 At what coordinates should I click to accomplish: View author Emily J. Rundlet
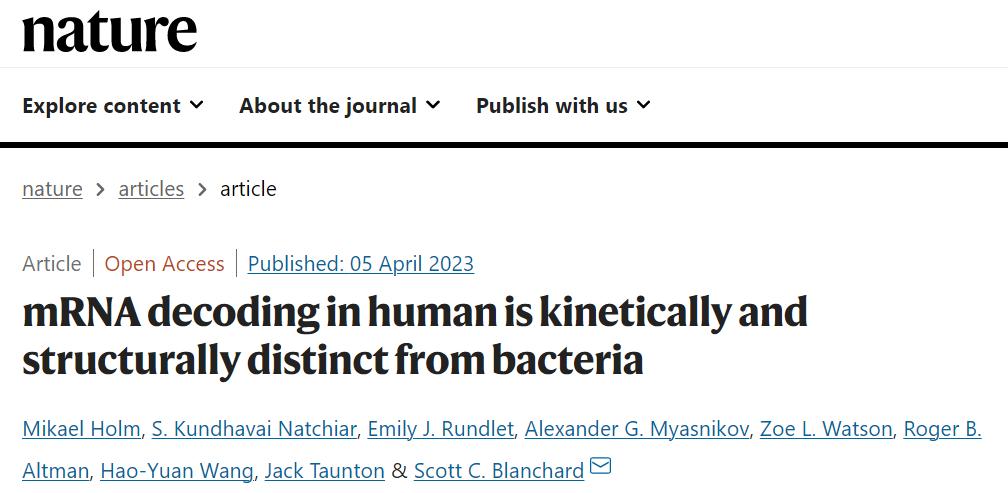tap(440, 429)
